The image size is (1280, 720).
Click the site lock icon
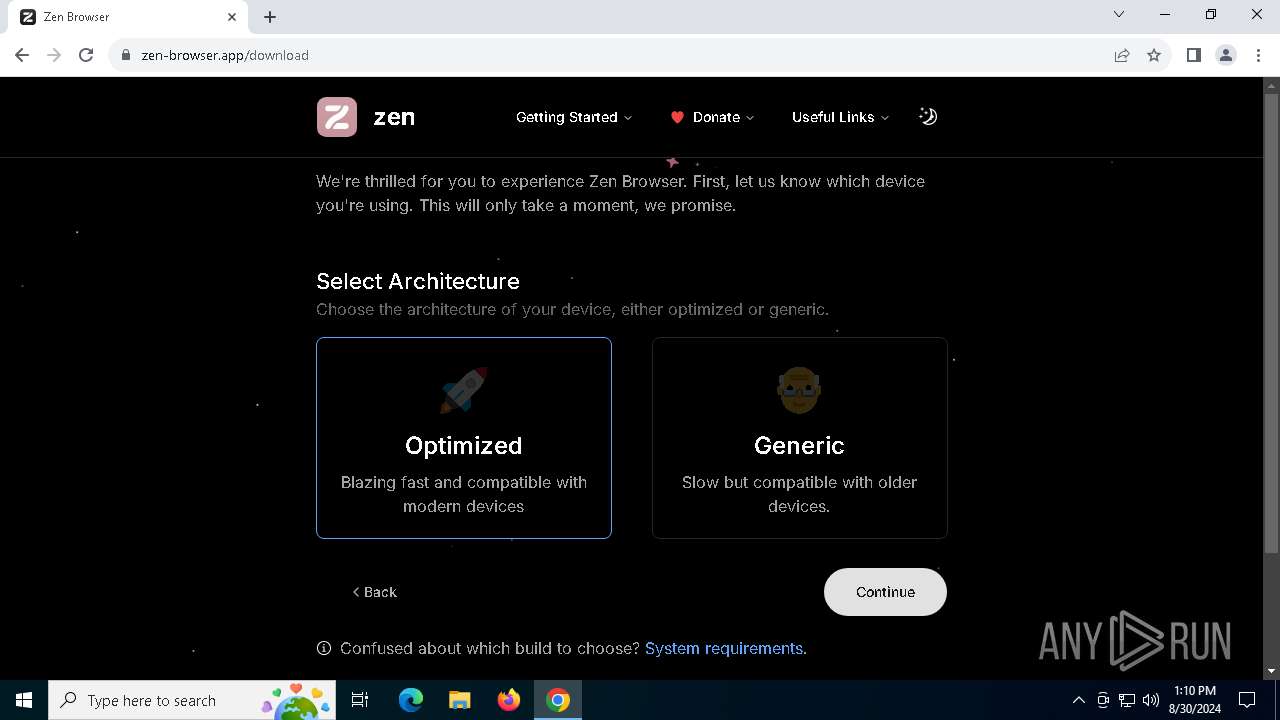click(x=126, y=55)
